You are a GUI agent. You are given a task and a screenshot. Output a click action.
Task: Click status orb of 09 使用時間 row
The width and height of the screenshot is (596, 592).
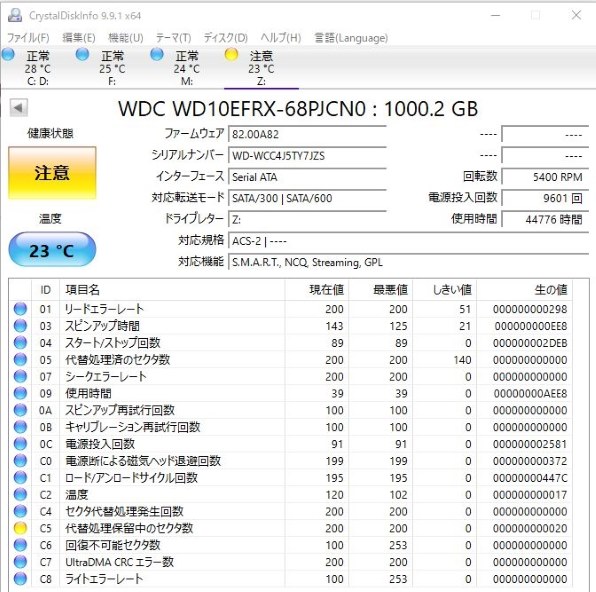point(20,393)
